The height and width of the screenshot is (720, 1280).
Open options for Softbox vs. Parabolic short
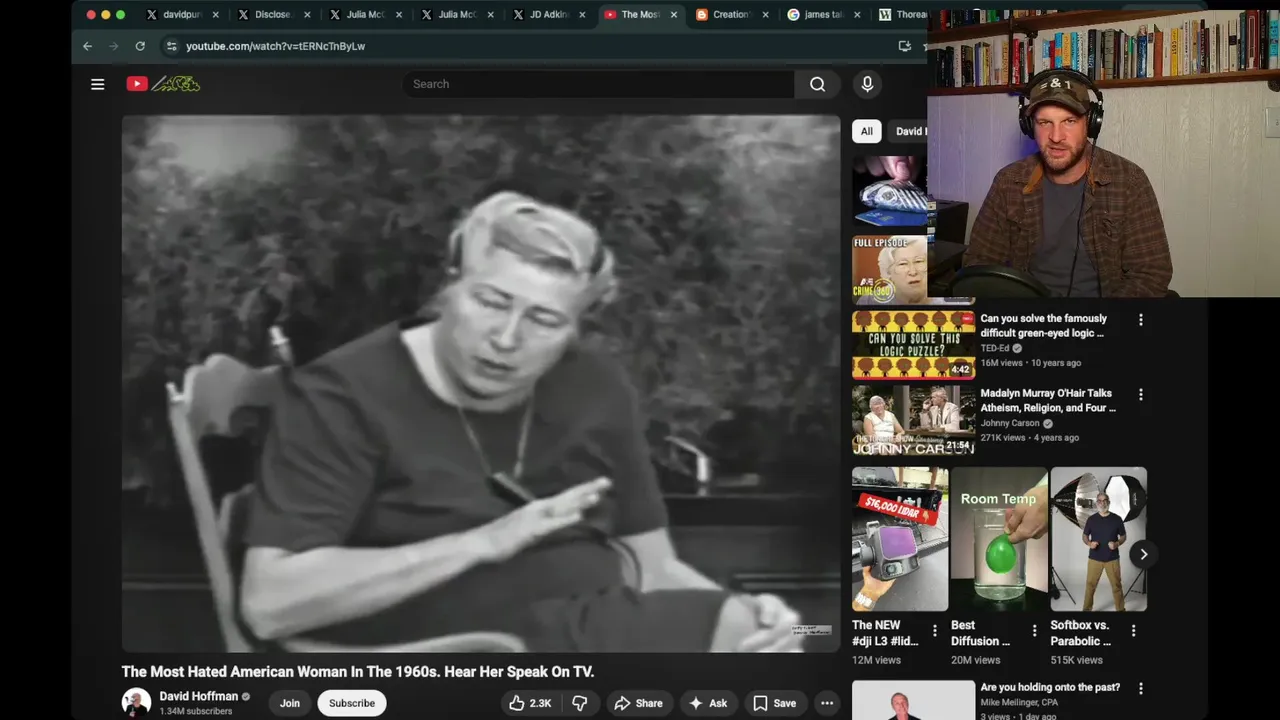pos(1133,631)
